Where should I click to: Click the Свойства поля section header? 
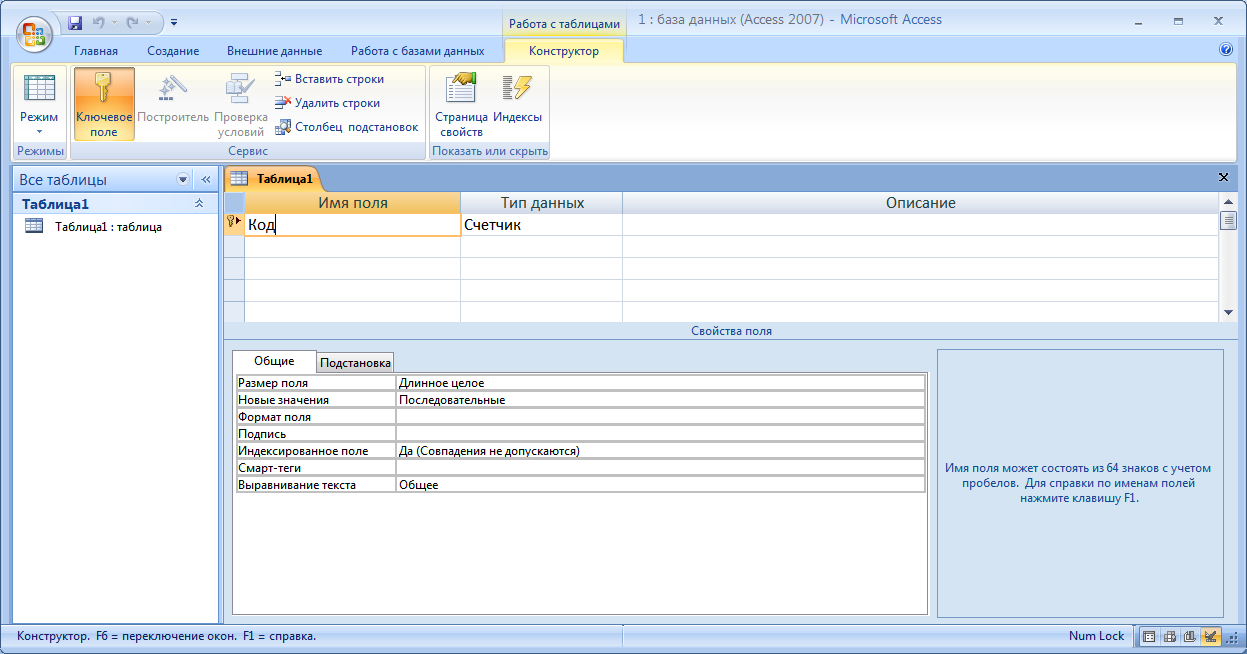pos(731,331)
